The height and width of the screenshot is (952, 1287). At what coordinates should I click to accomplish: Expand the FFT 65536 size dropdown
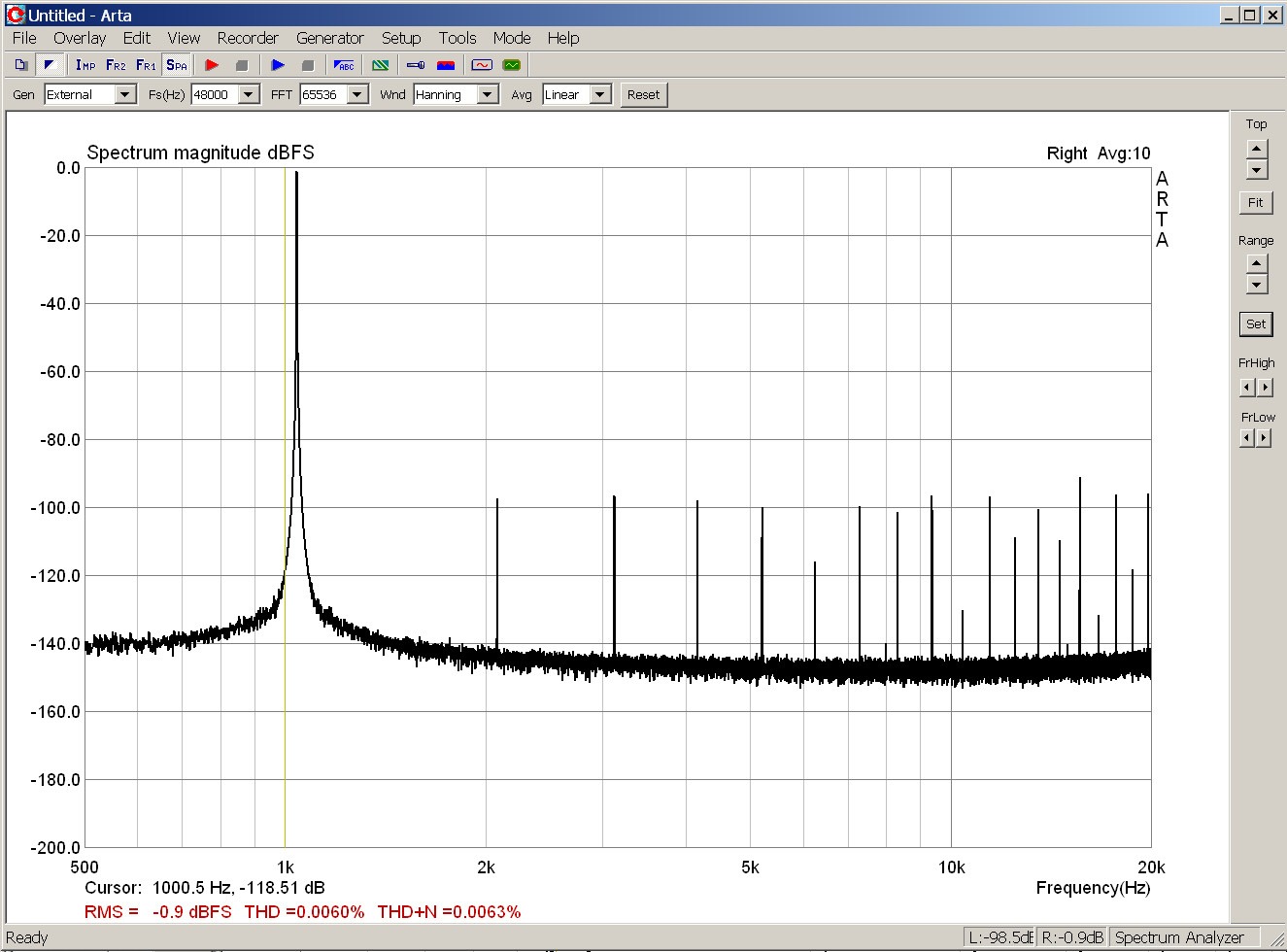click(x=357, y=94)
